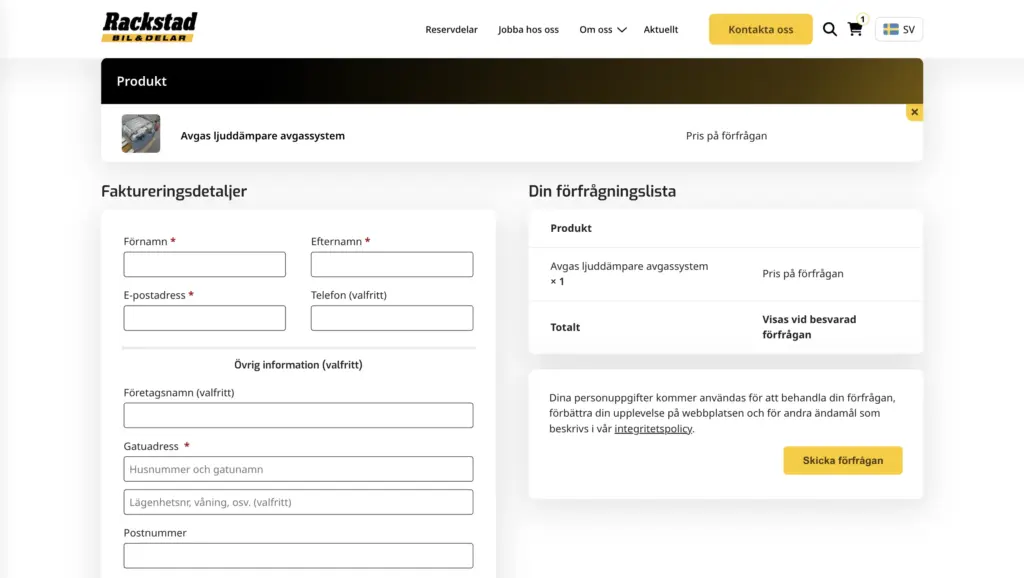Click the product thumbnail for Avgas ljuddämpare

click(140, 133)
